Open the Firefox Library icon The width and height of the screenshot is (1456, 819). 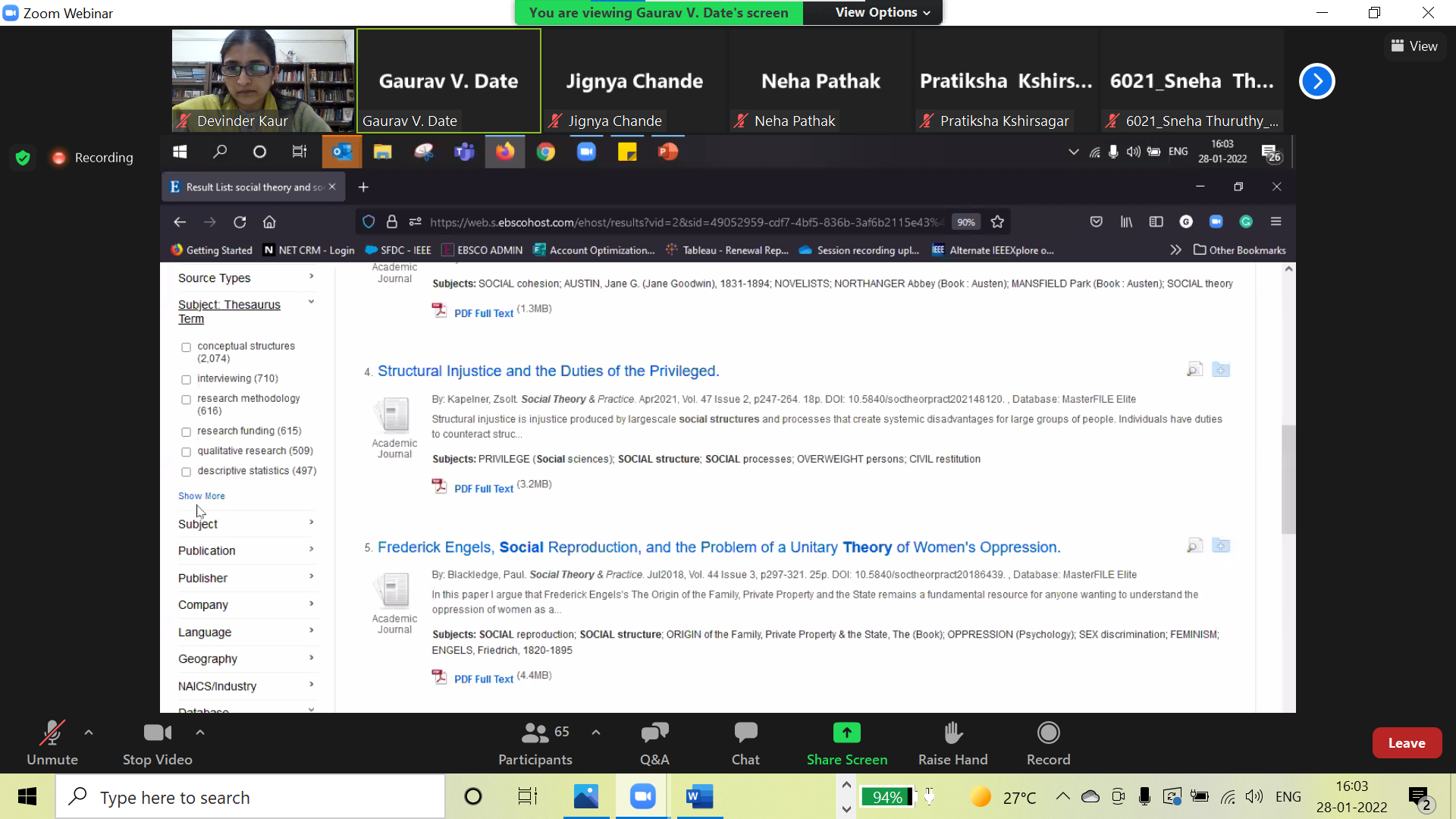coord(1125,221)
